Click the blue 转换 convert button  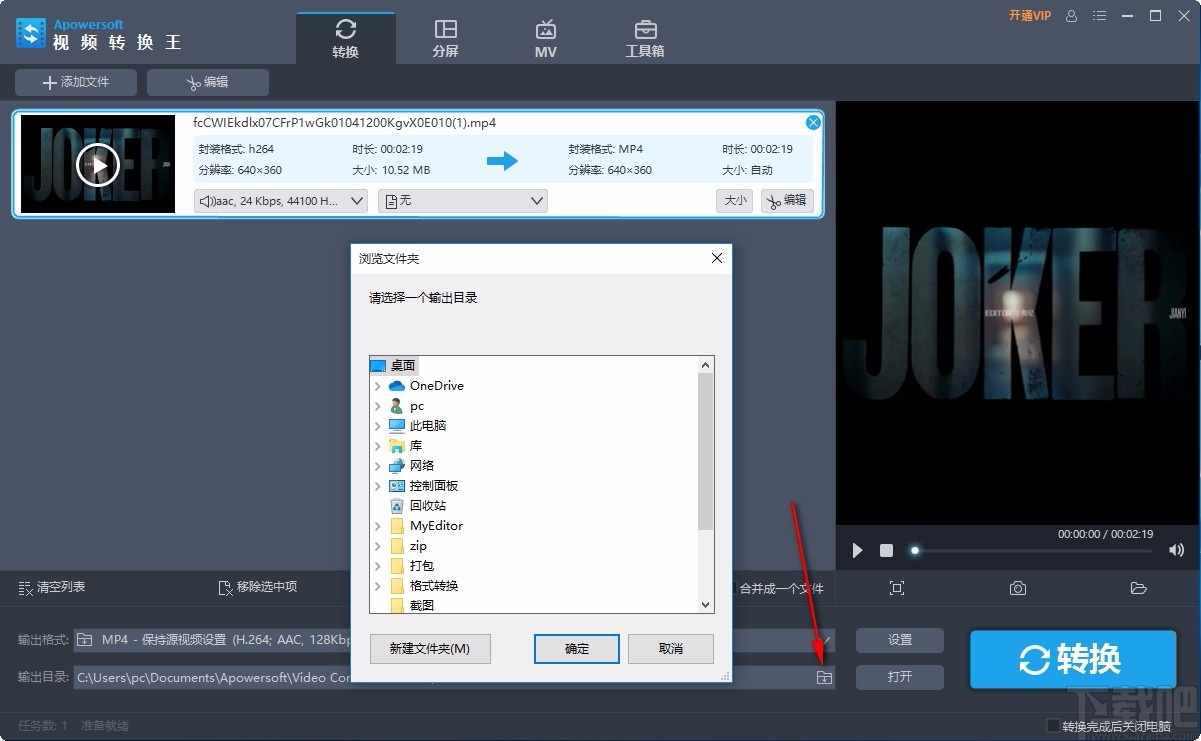pos(1072,659)
